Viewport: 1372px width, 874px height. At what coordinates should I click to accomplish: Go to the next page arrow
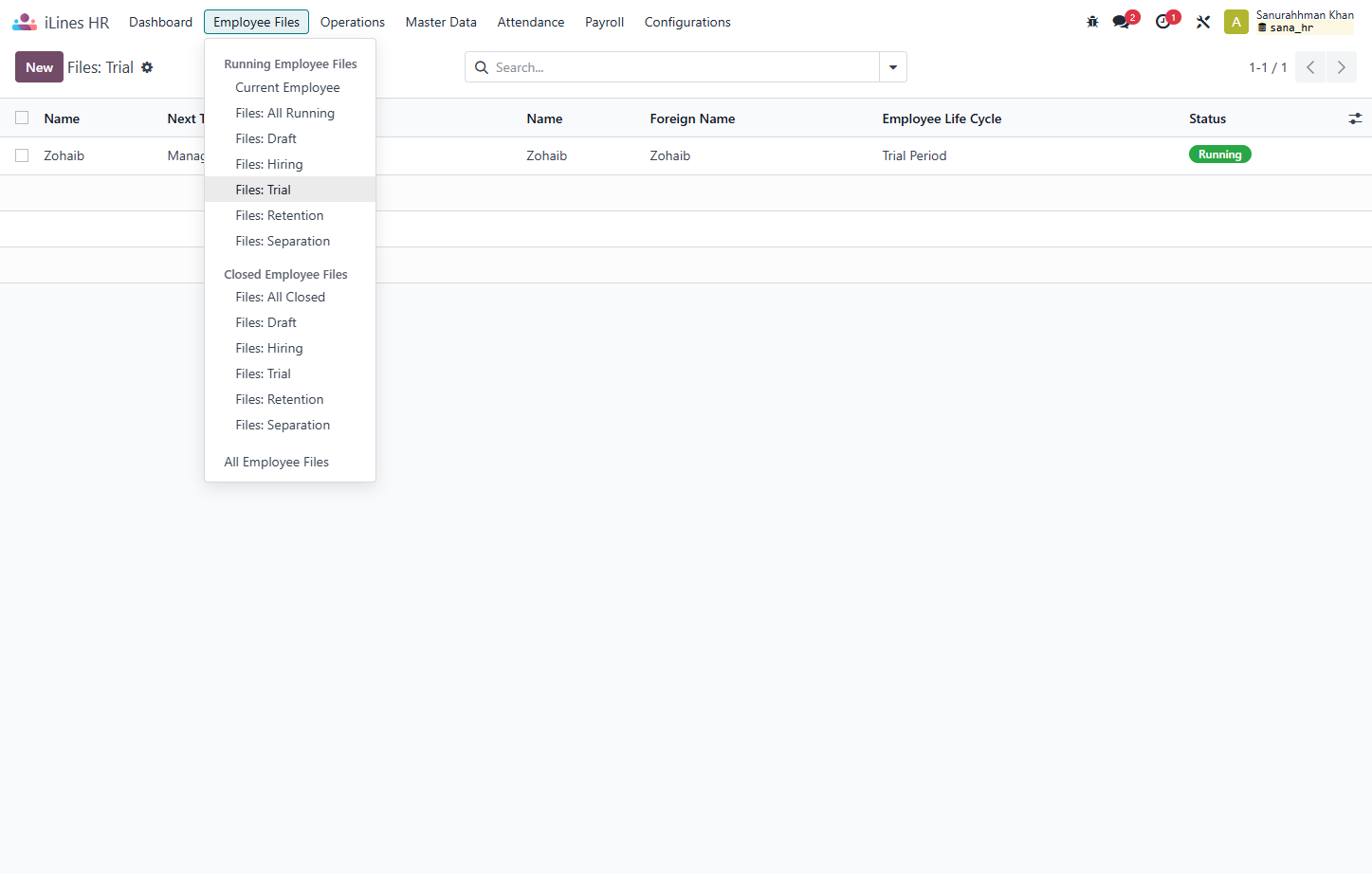tap(1342, 67)
